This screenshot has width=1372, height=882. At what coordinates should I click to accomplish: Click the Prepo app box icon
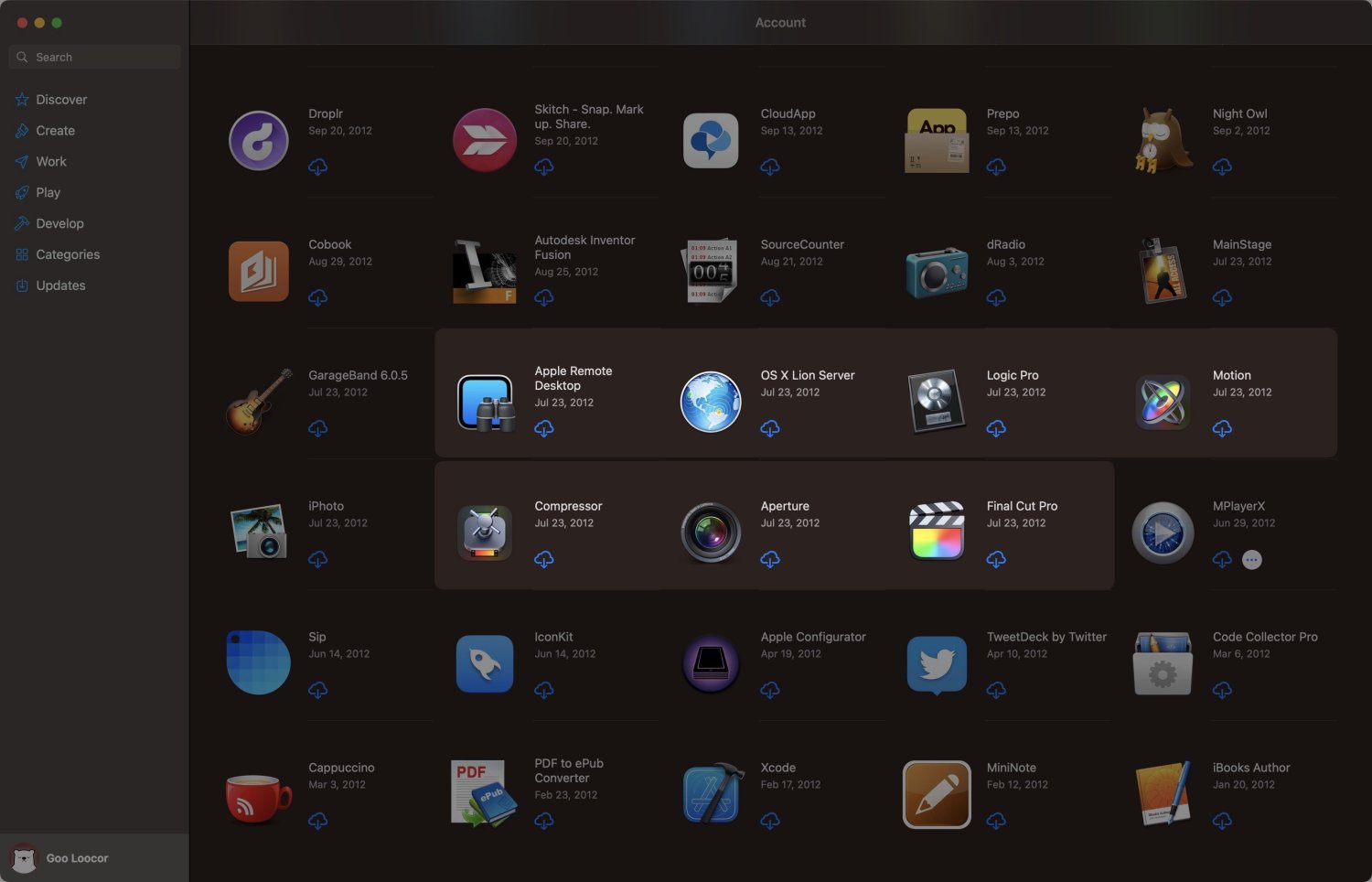[937, 140]
